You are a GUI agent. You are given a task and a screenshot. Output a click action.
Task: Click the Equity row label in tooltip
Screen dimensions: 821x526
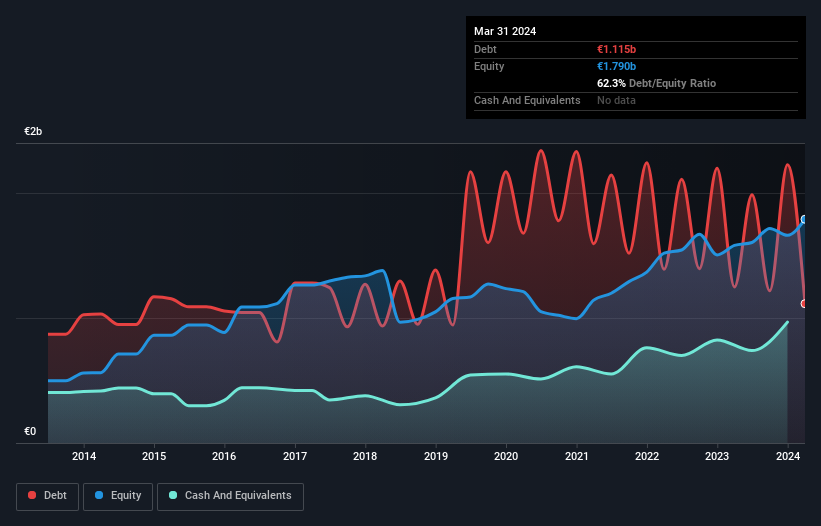pos(489,66)
